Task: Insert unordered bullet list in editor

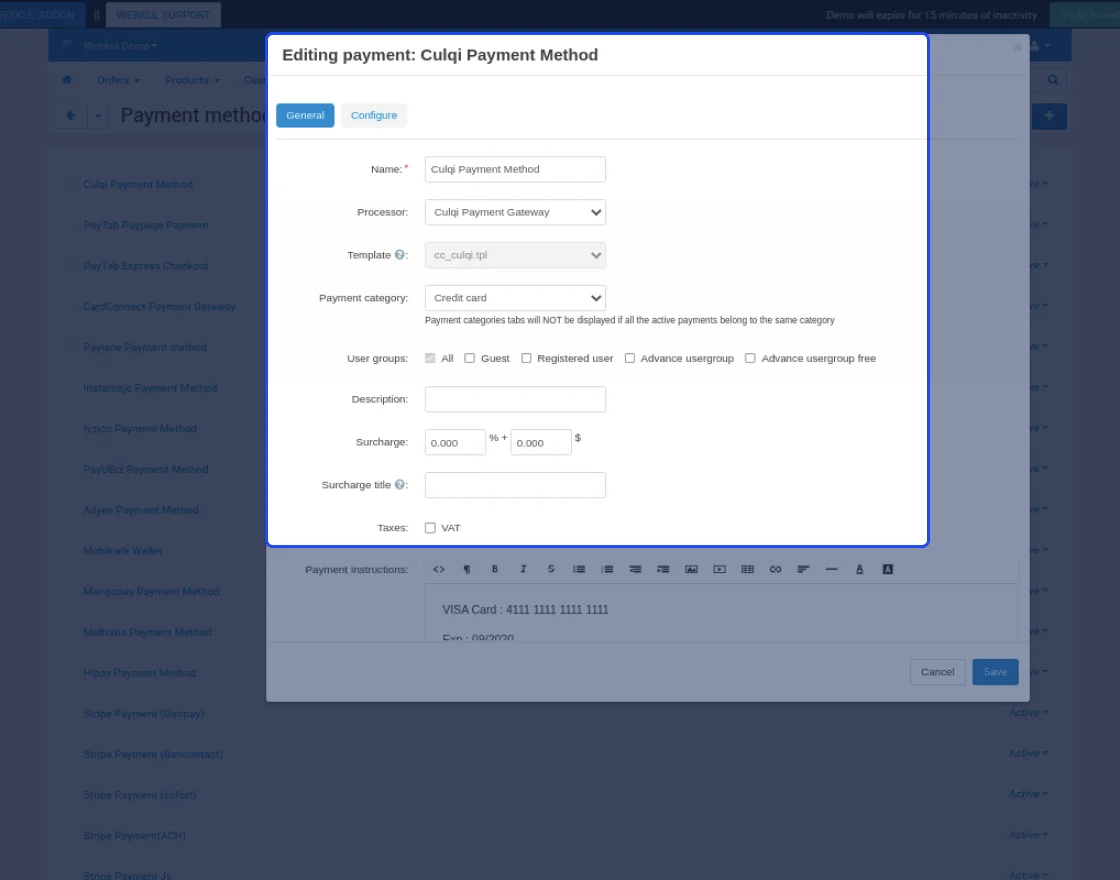Action: [x=579, y=569]
